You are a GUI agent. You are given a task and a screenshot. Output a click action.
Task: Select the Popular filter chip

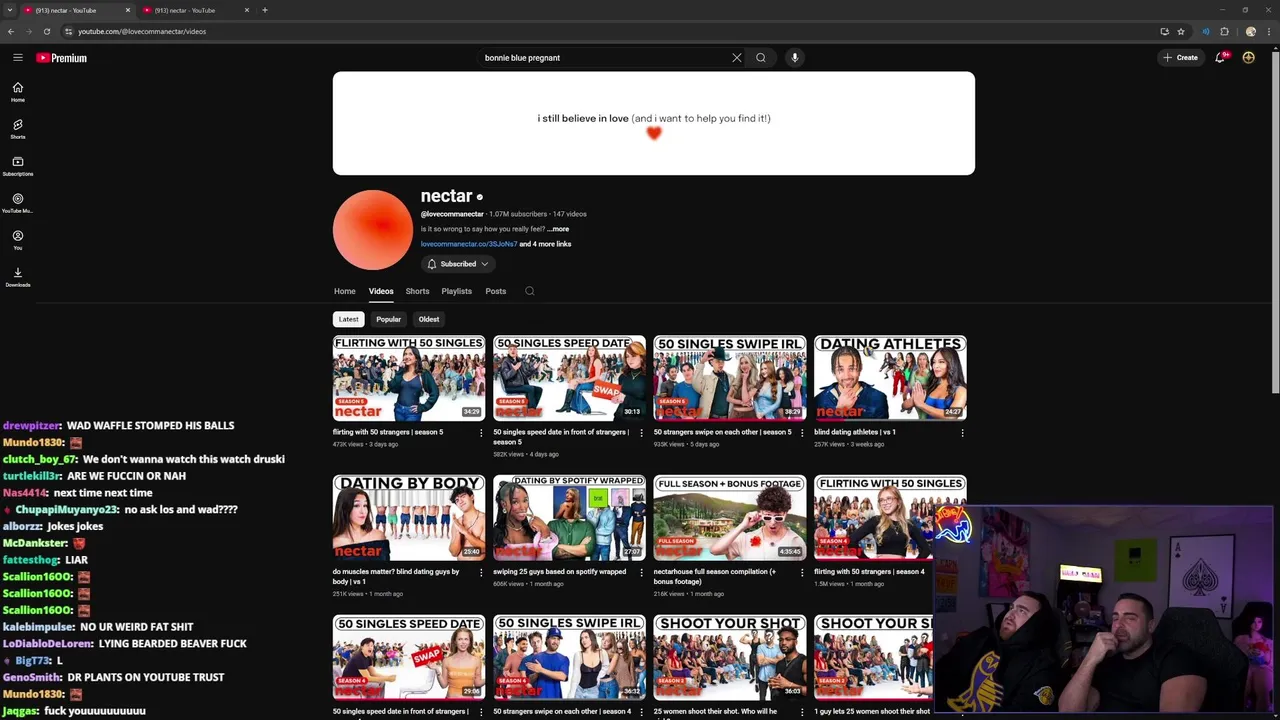(x=388, y=319)
